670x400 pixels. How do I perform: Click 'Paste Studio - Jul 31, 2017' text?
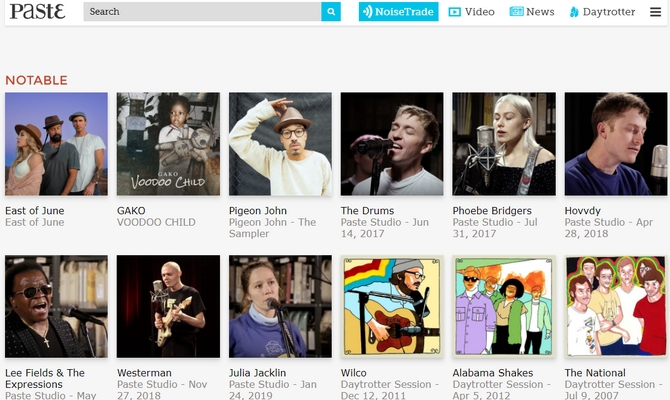[495, 228]
